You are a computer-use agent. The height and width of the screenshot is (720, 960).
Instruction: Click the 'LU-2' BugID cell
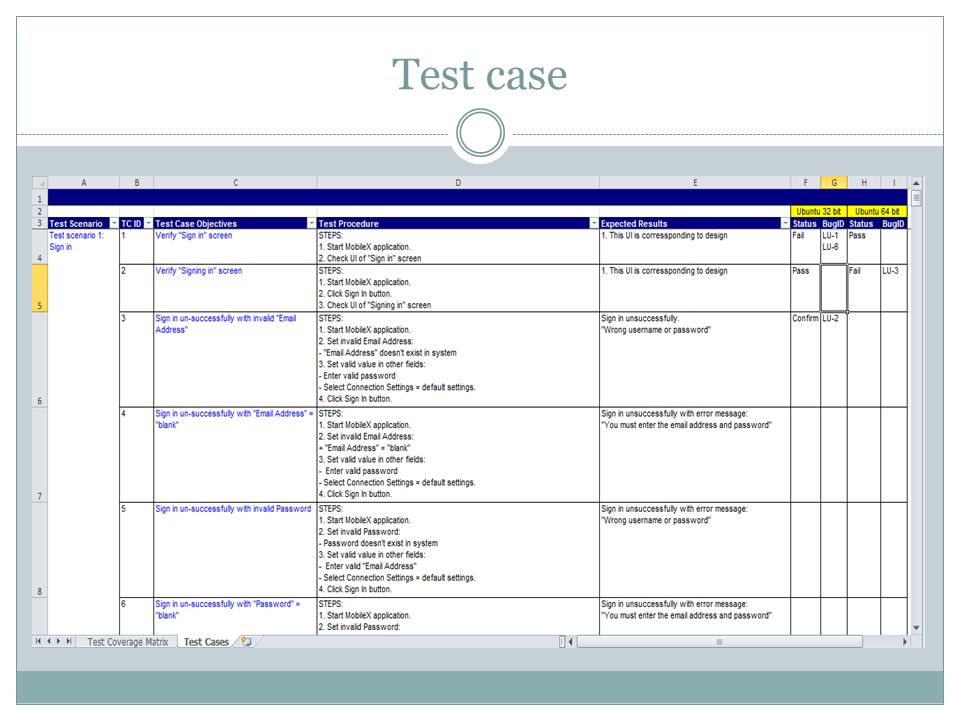point(834,359)
